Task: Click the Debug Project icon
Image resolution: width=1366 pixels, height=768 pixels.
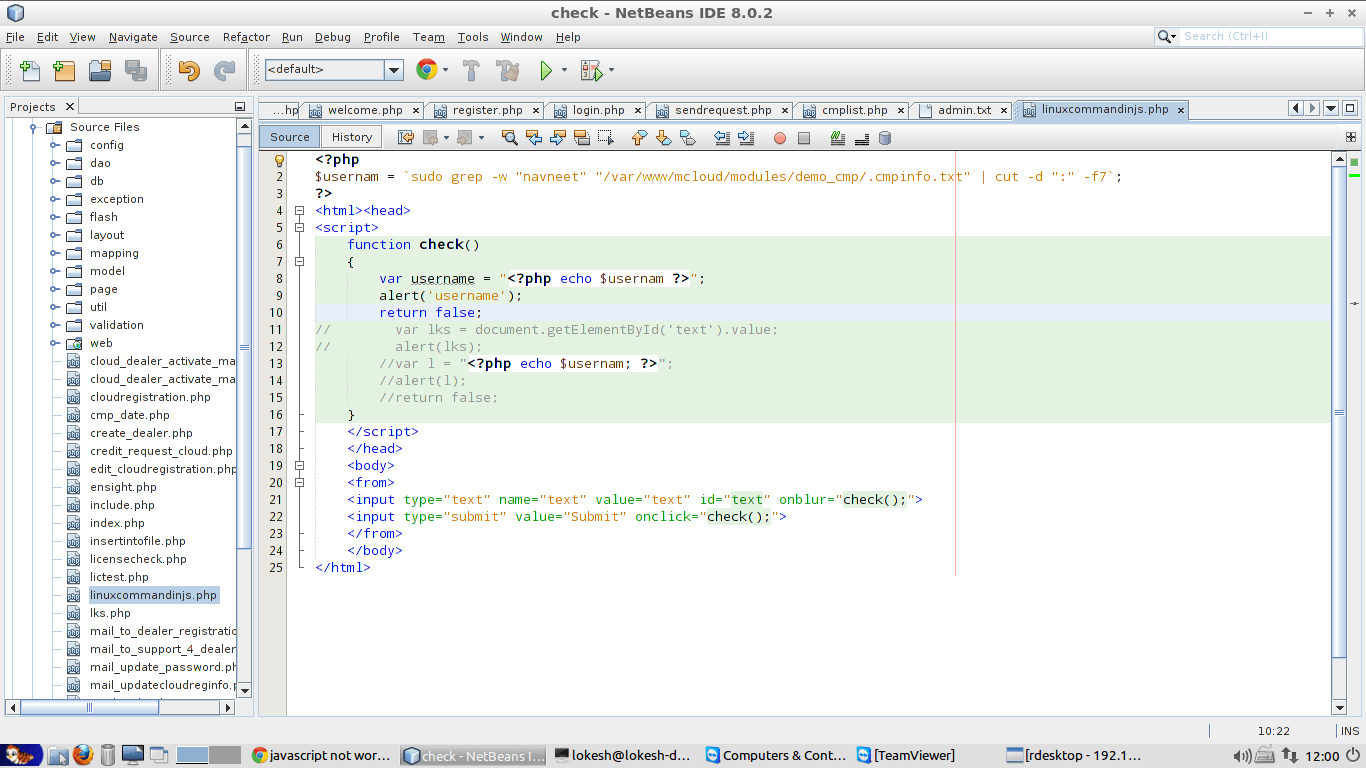Action: pos(592,70)
